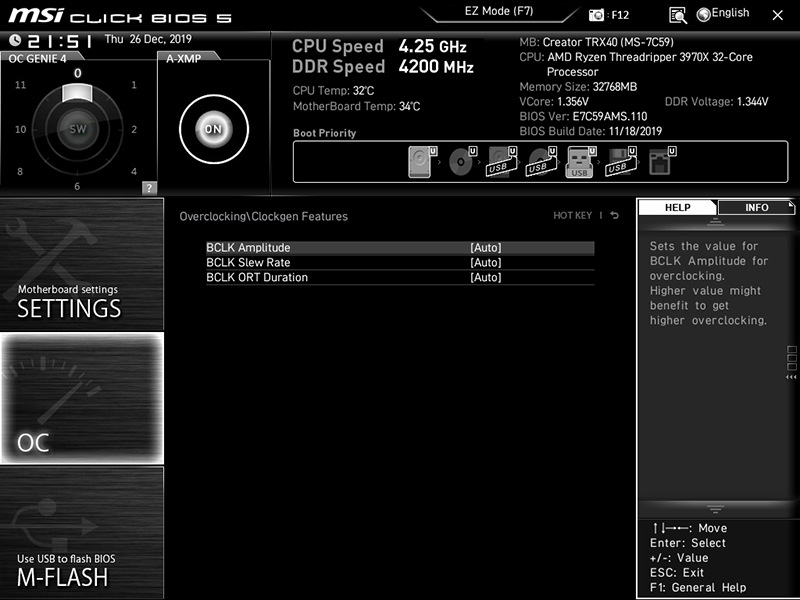Select the BCLK Amplitude setting row

pos(400,248)
